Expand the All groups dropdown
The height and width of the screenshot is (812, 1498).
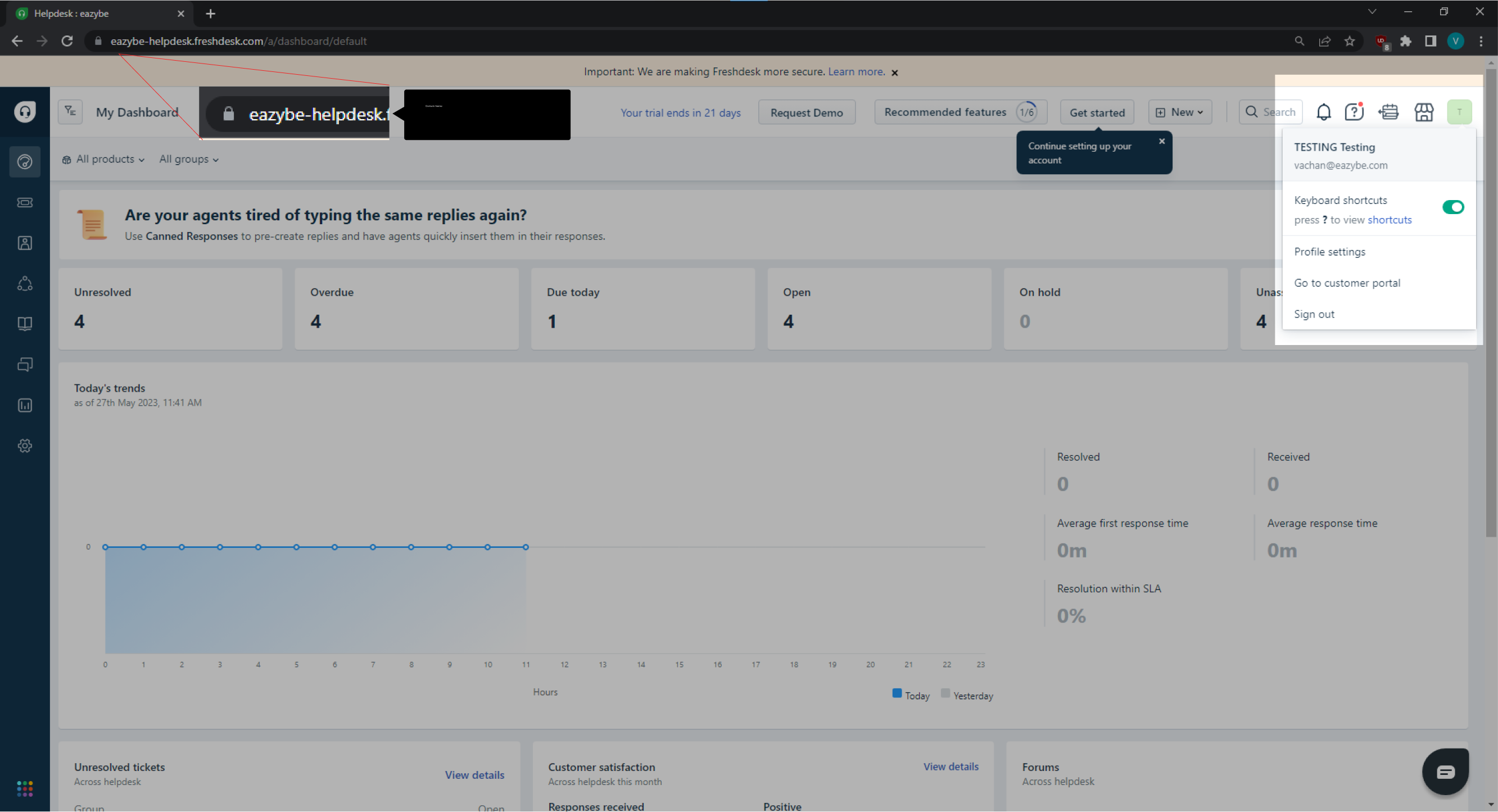coord(188,159)
